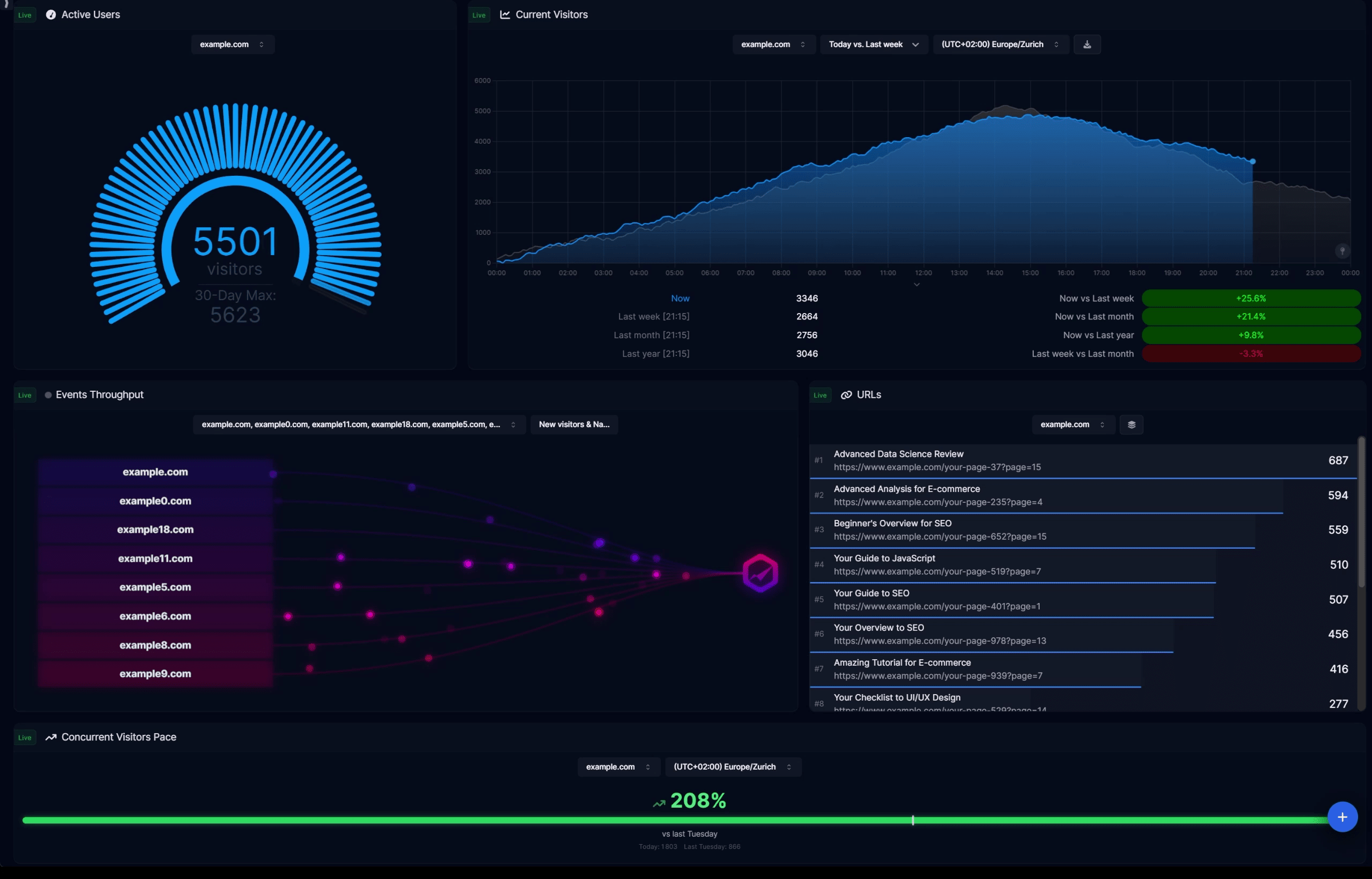
Task: Click the green plus button at bottom right
Action: tap(1343, 816)
